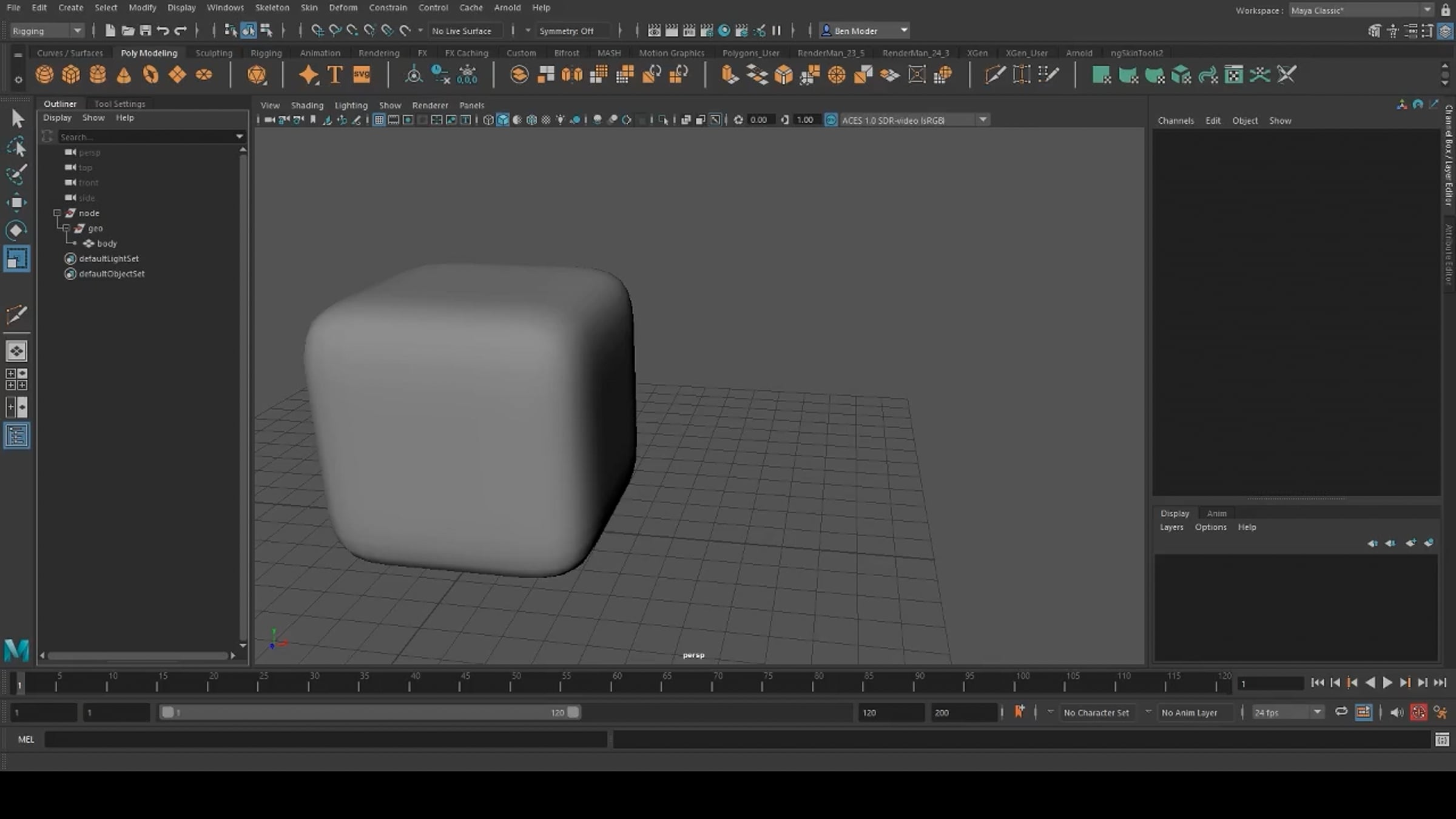
Task: Open the 24 fps frame rate dropdown
Action: point(1287,712)
